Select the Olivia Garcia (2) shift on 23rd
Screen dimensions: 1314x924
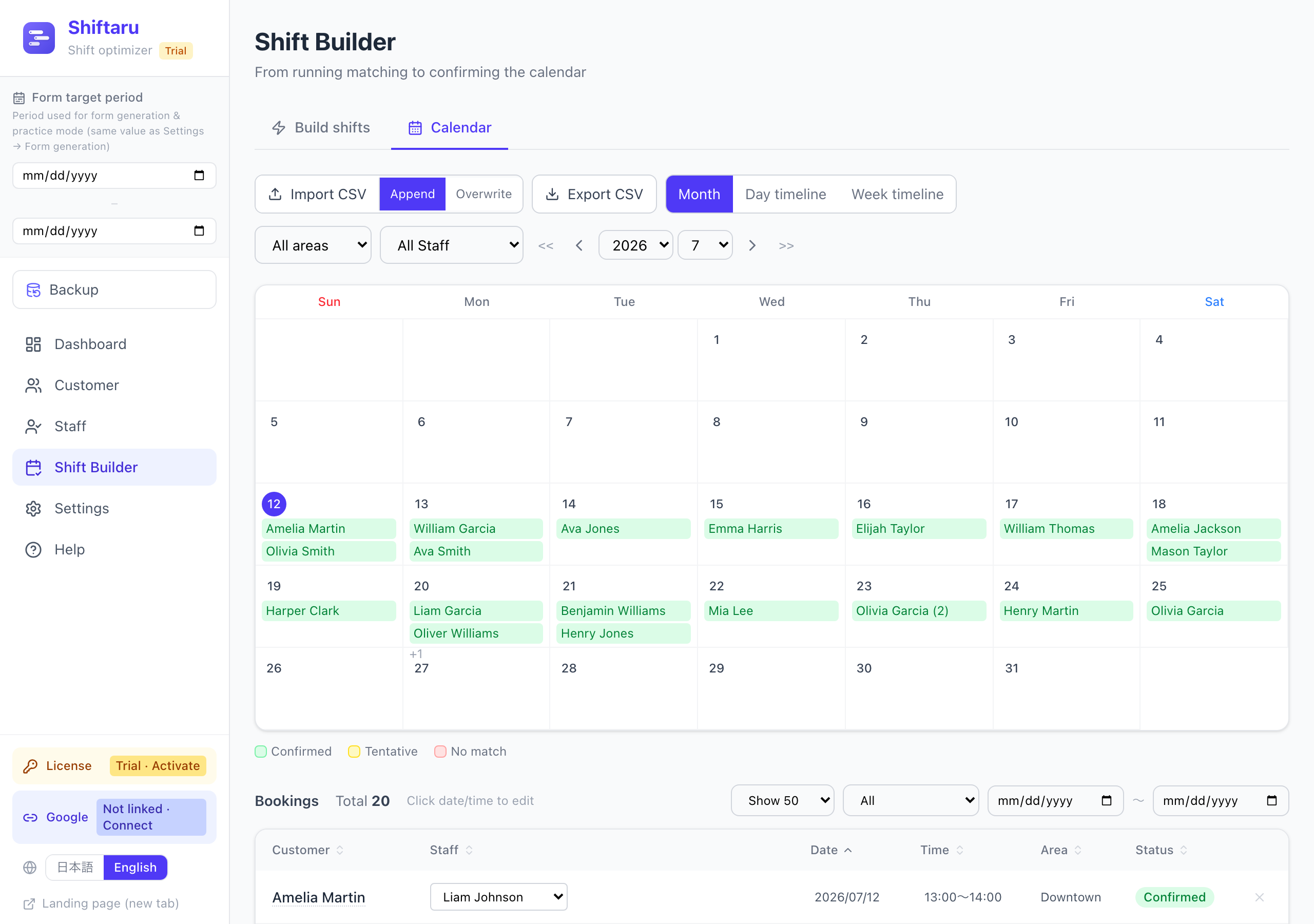click(x=919, y=611)
